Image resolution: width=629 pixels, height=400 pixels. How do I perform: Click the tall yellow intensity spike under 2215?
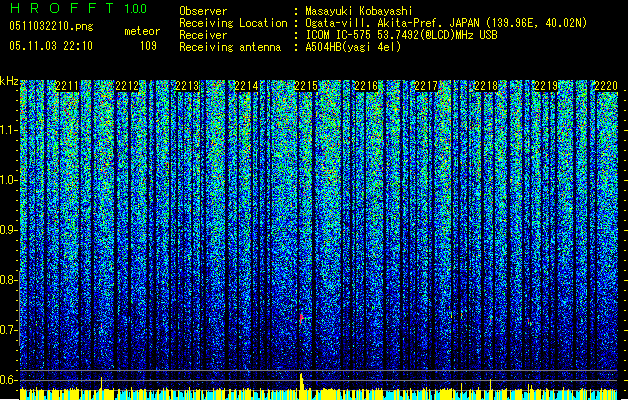(x=302, y=382)
